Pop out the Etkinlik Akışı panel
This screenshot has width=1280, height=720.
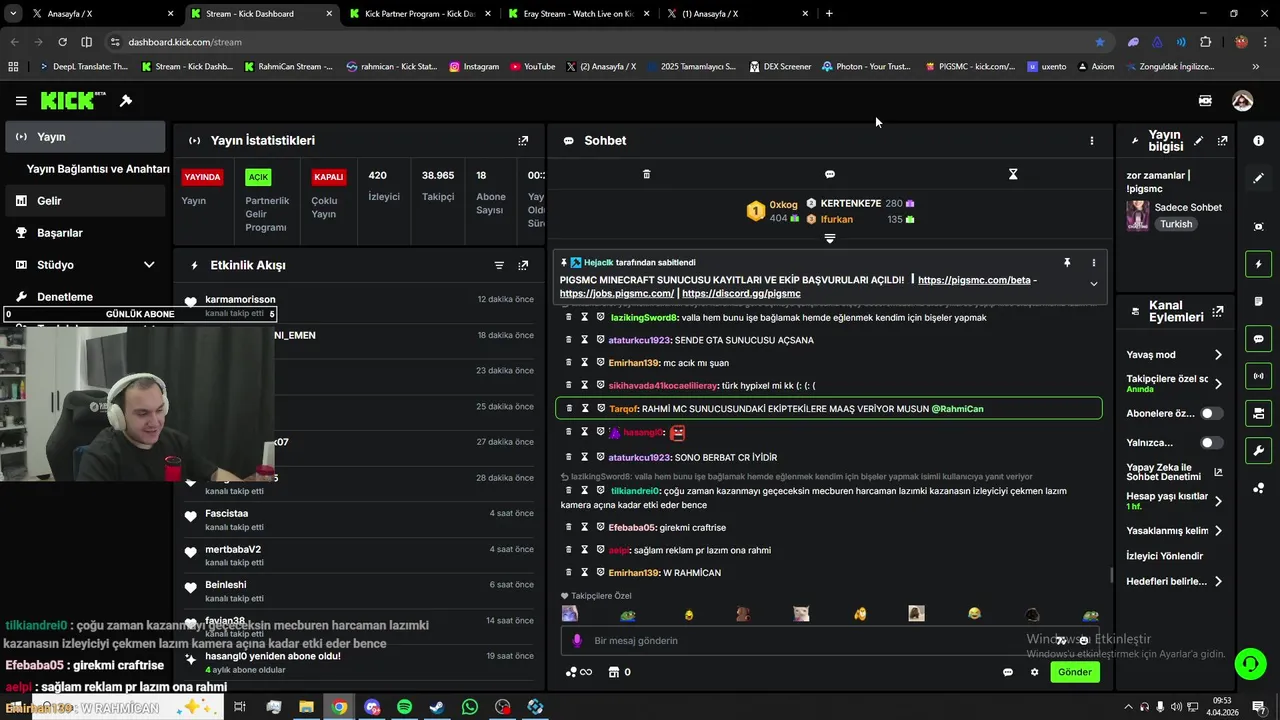coord(523,265)
